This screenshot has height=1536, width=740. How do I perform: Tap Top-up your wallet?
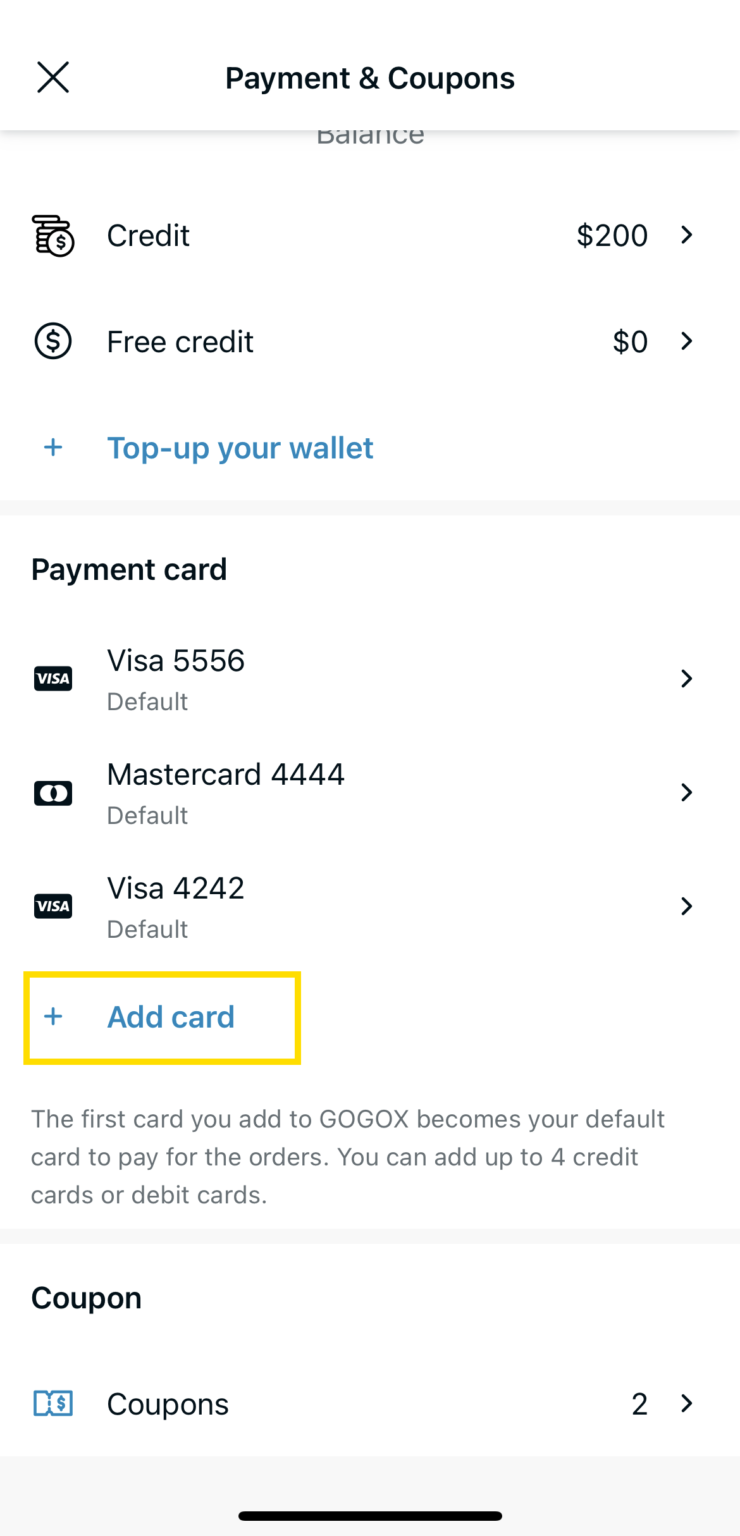pos(240,447)
